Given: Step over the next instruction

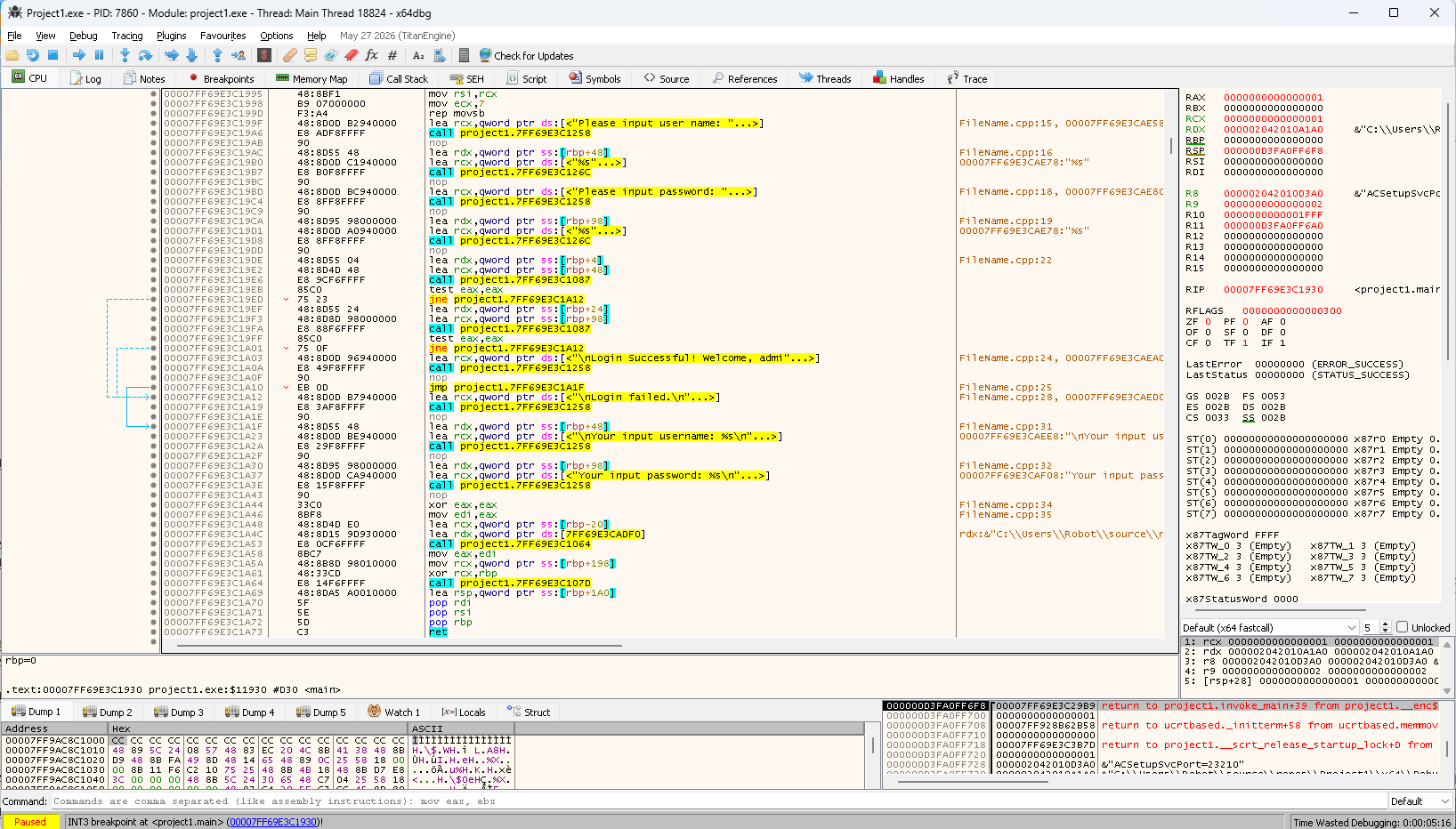Looking at the screenshot, I should pos(145,55).
